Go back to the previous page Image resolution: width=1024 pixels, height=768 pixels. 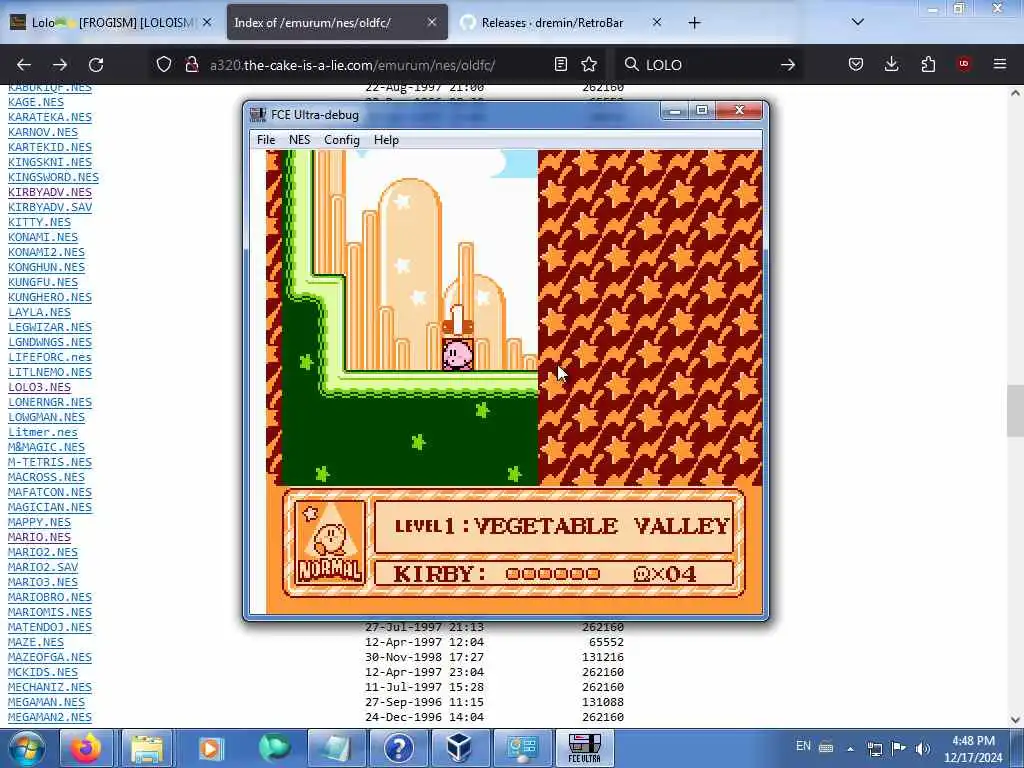coord(24,65)
